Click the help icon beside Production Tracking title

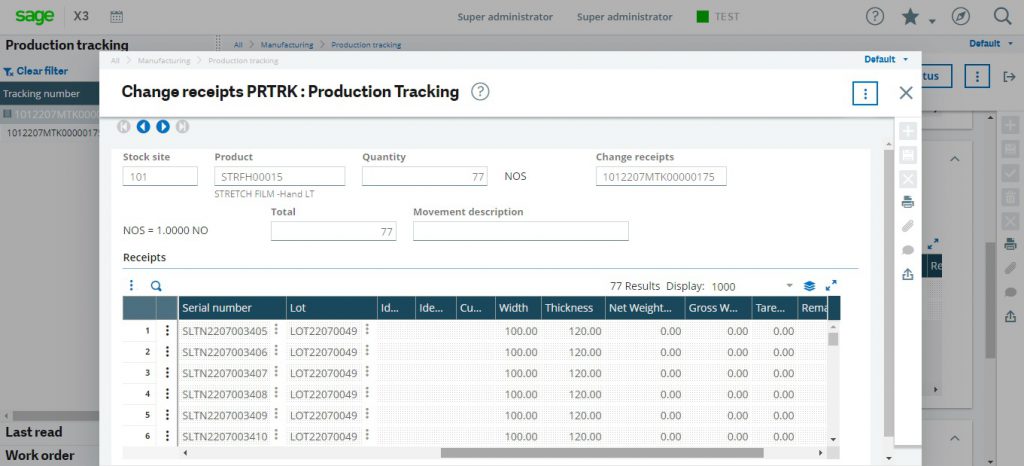tap(480, 92)
